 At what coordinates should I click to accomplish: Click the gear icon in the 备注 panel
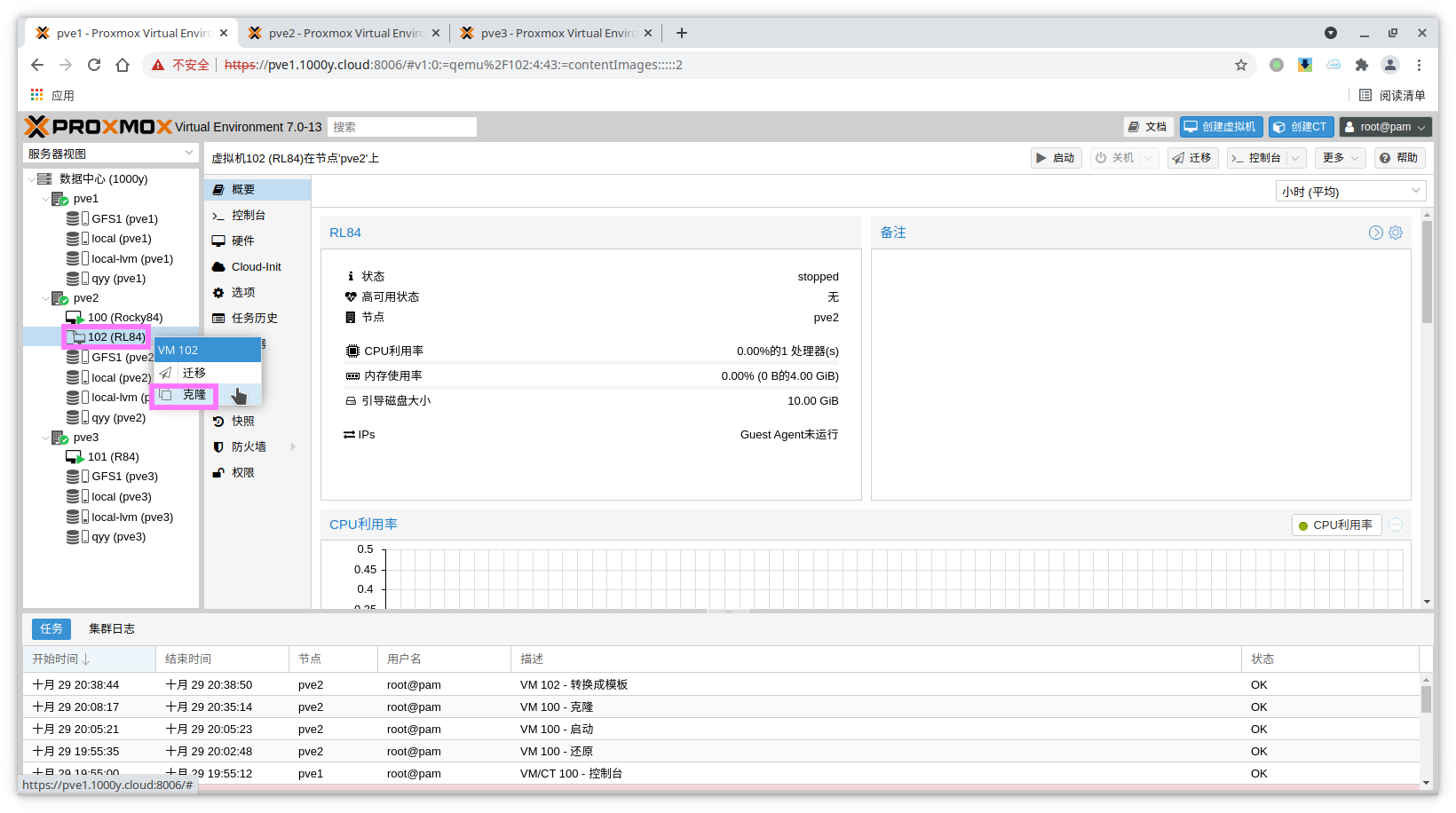[x=1396, y=233]
